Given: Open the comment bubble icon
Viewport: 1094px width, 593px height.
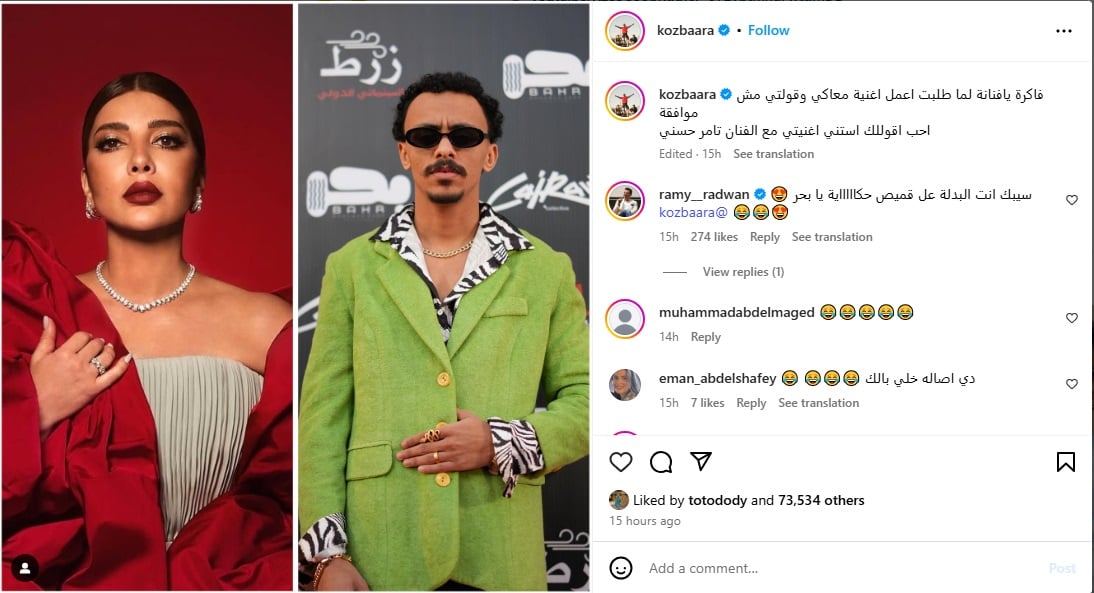Looking at the screenshot, I should pos(661,462).
